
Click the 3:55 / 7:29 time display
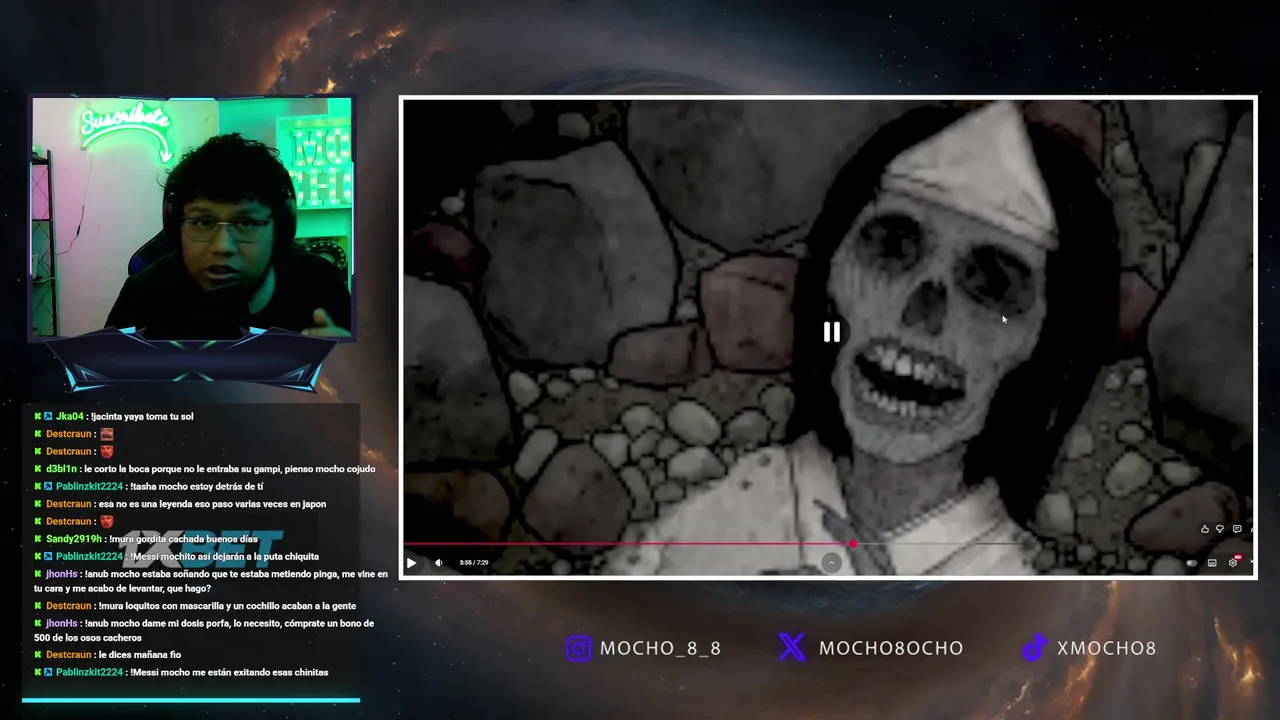click(x=474, y=563)
